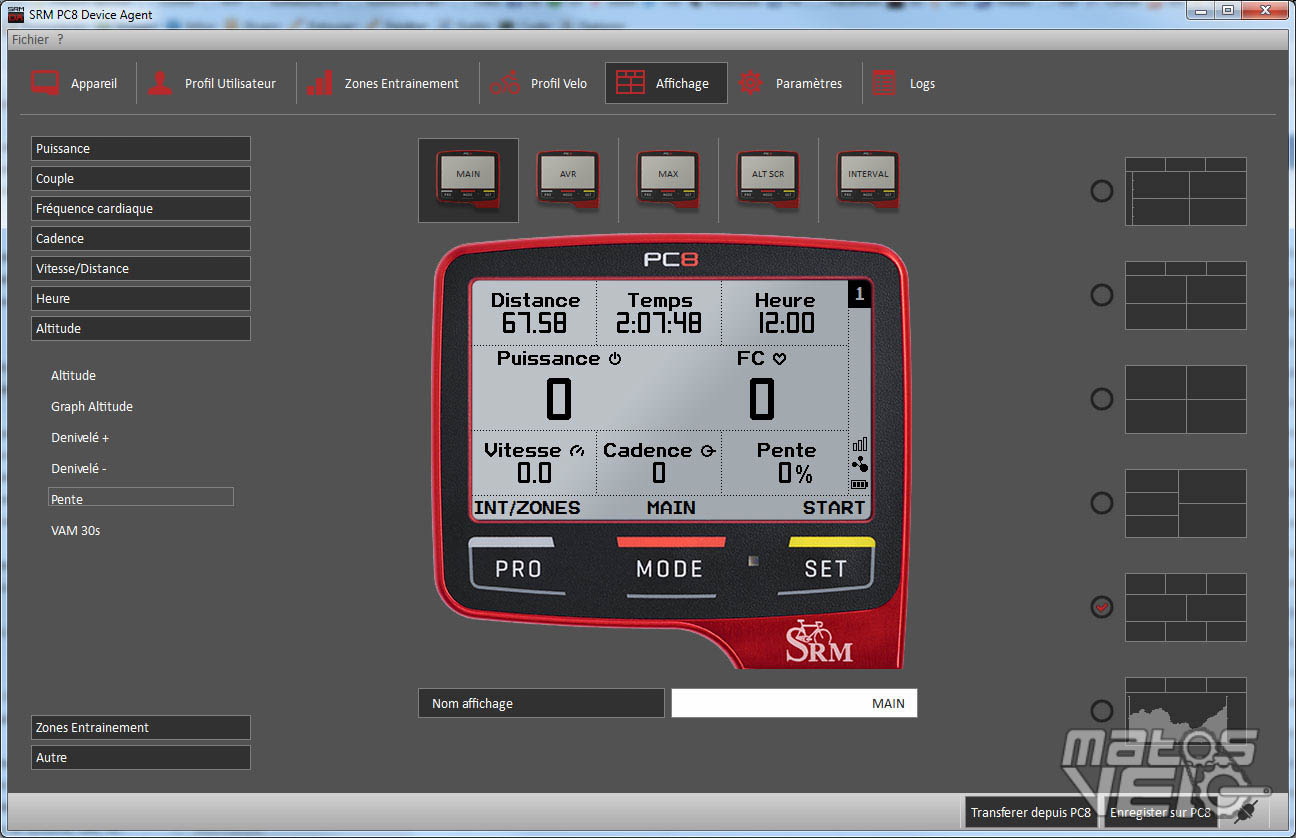Click the Vitesse cell on PC8 screen
The height and width of the screenshot is (838, 1296).
pyautogui.click(x=534, y=463)
